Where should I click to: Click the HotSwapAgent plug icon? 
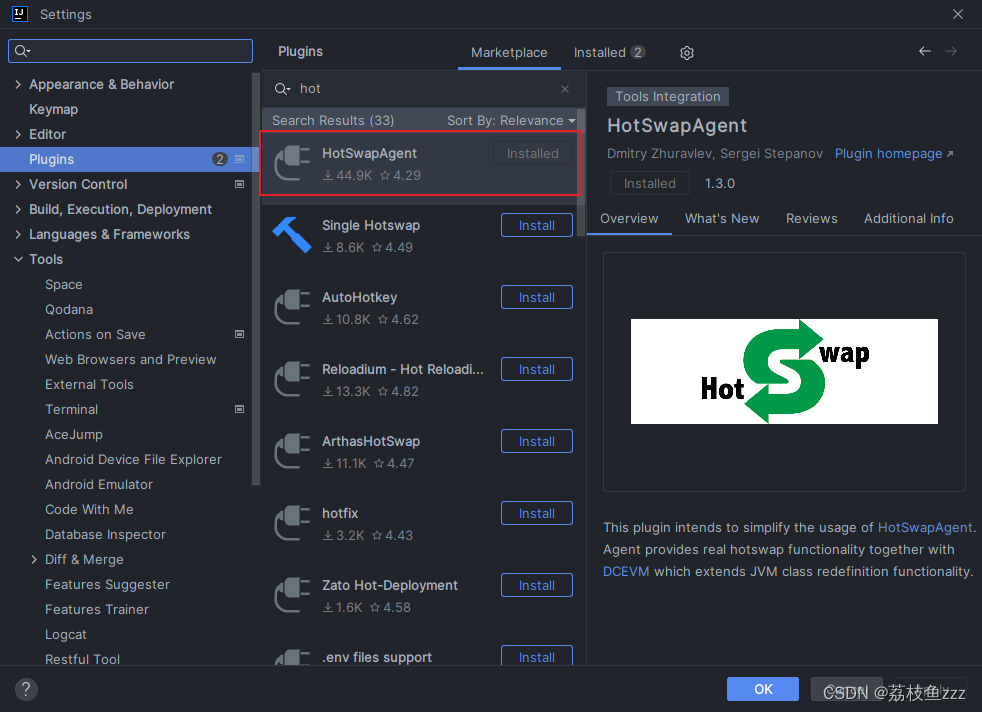(292, 163)
